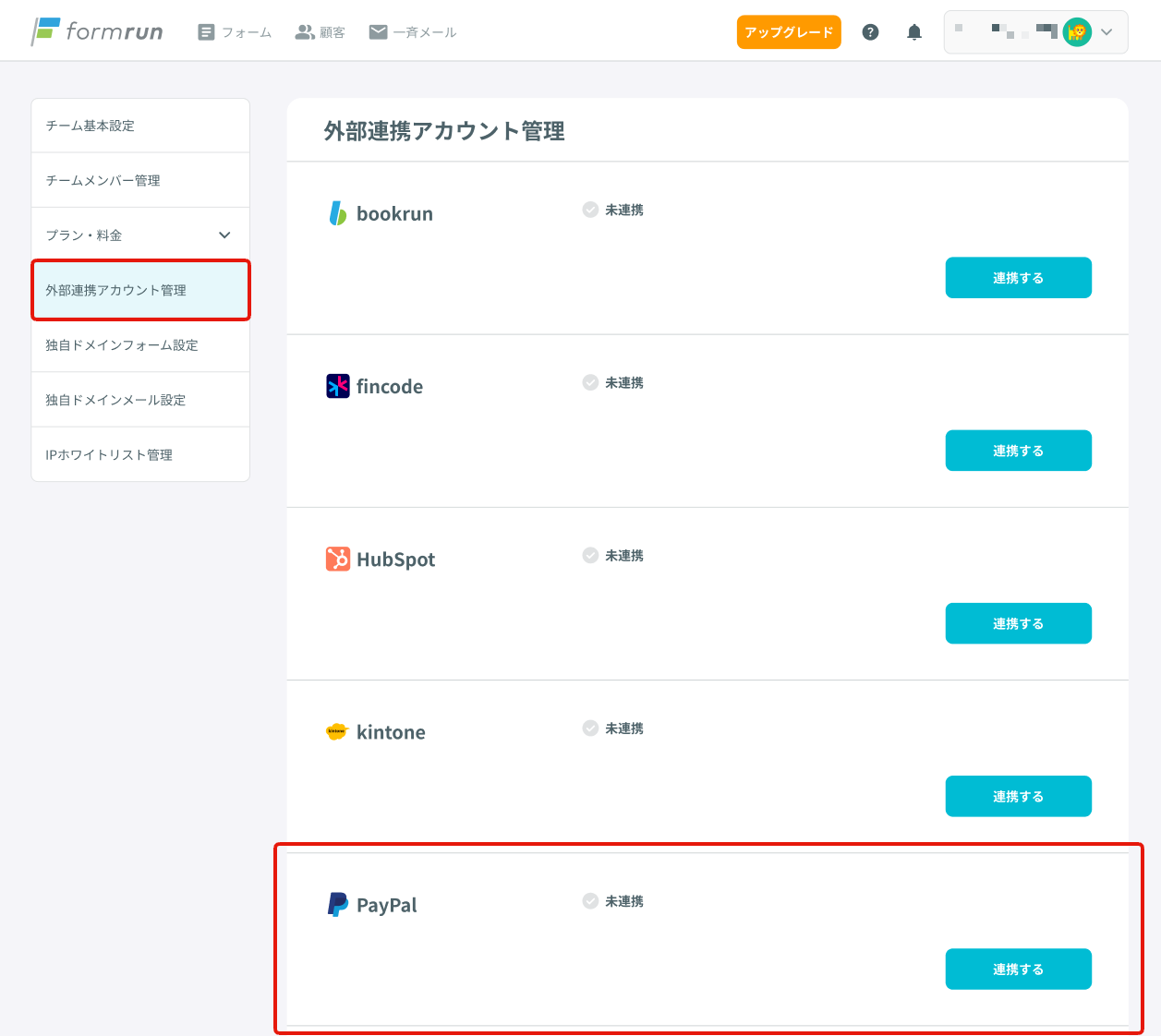This screenshot has height=1036, width=1161.
Task: Select 外部連携アカウント管理 in the sidebar
Action: 140,290
